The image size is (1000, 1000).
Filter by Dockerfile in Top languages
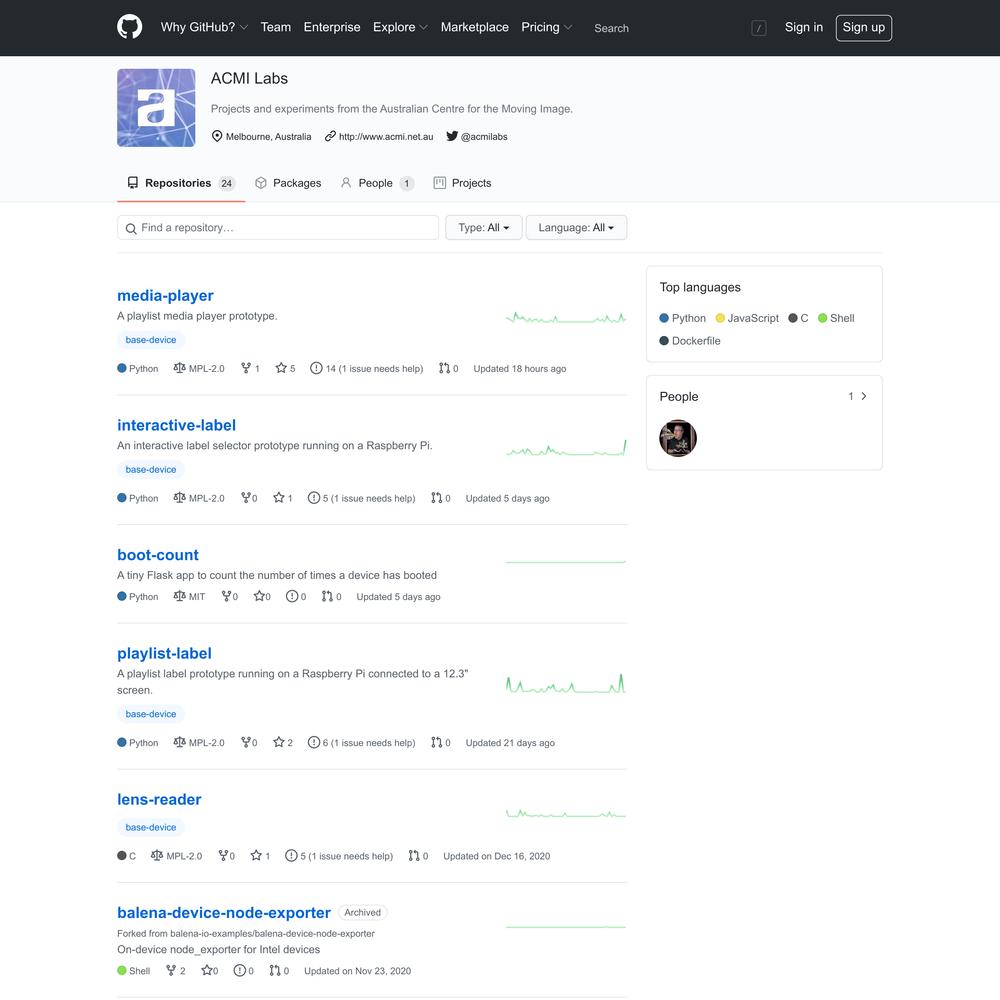coord(690,341)
